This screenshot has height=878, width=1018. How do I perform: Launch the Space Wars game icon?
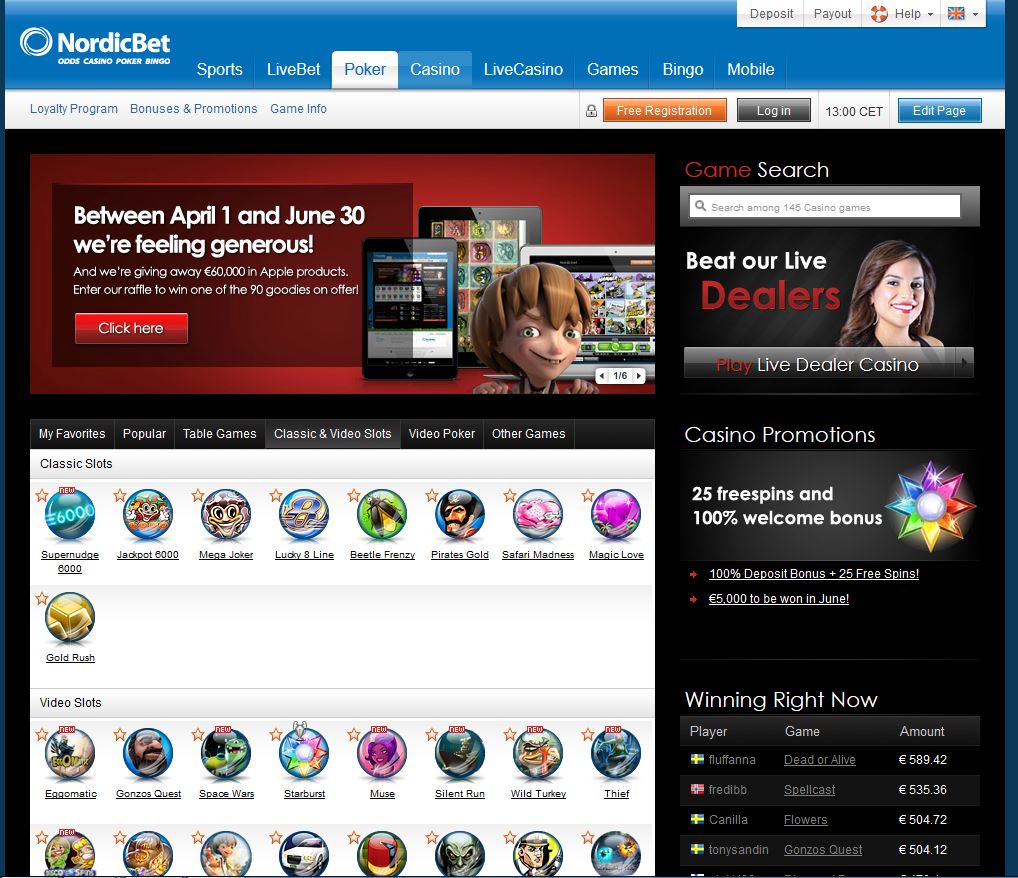click(226, 754)
